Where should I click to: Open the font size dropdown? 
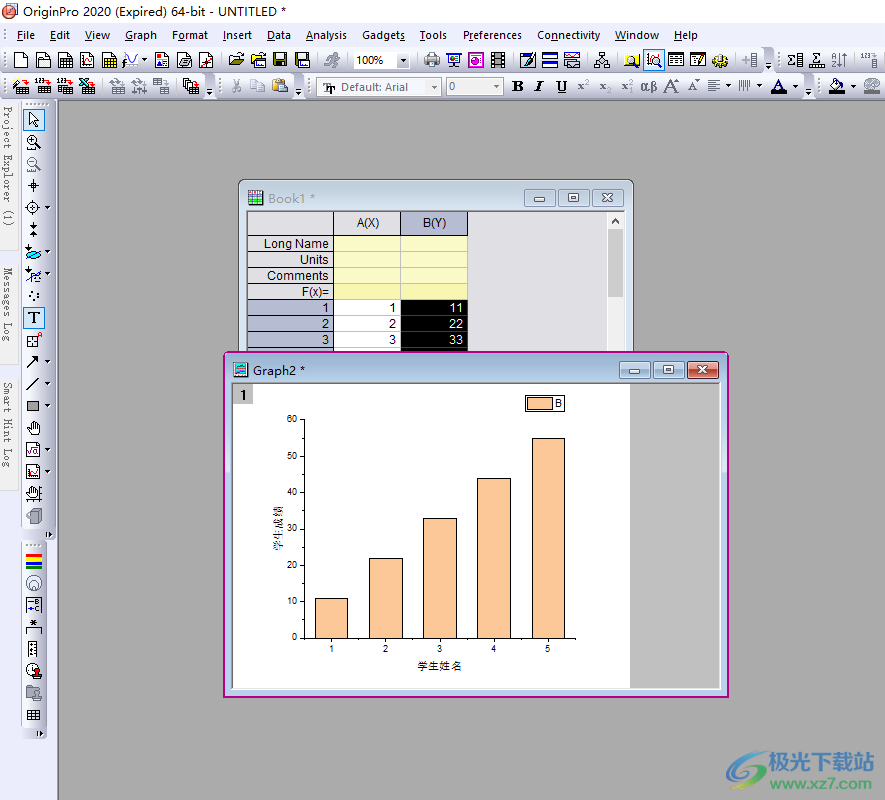point(496,87)
